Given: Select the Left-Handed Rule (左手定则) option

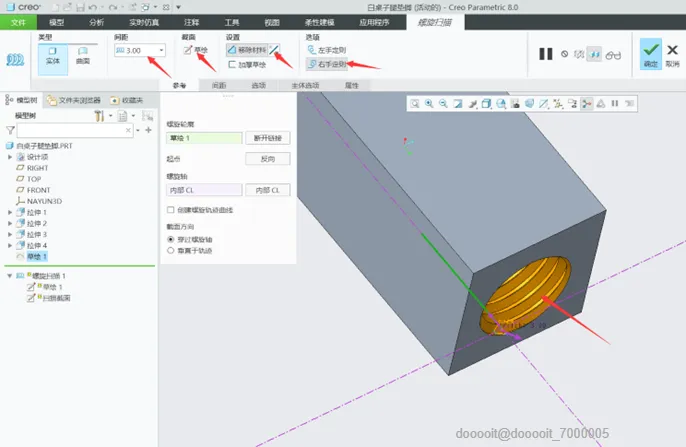Looking at the screenshot, I should [x=327, y=50].
